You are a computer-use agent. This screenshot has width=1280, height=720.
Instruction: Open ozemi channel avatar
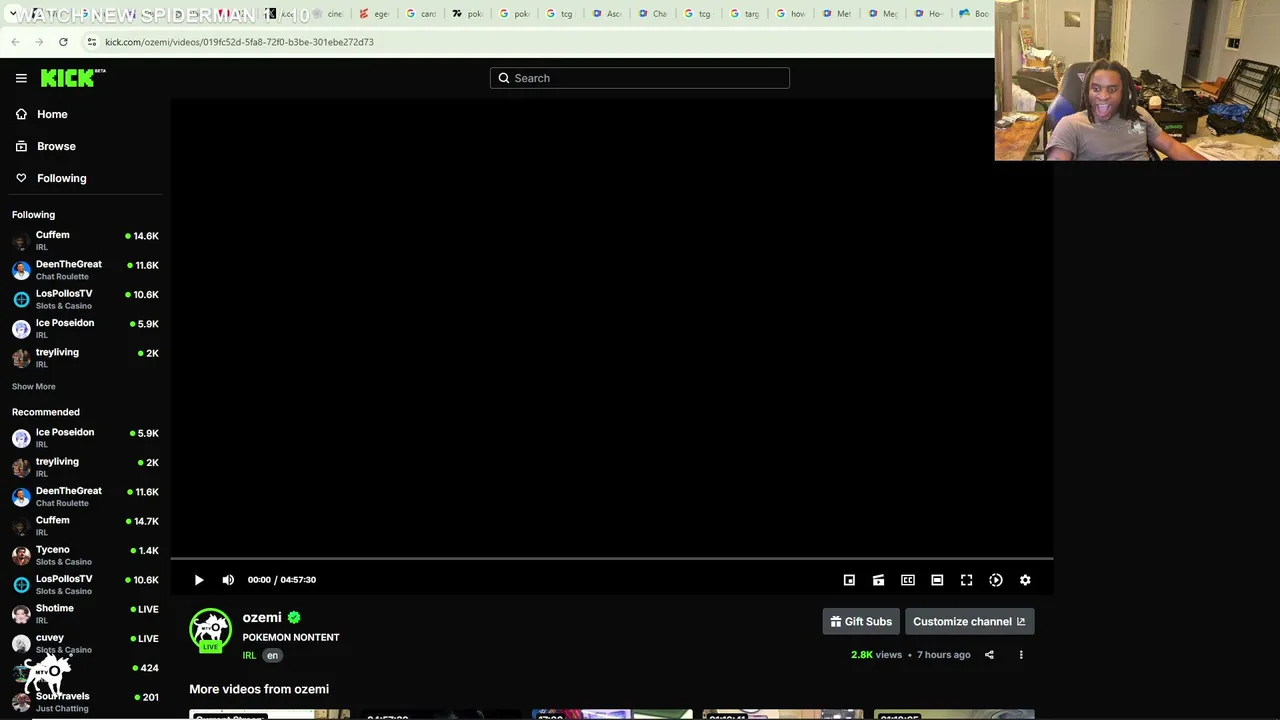tap(210, 630)
